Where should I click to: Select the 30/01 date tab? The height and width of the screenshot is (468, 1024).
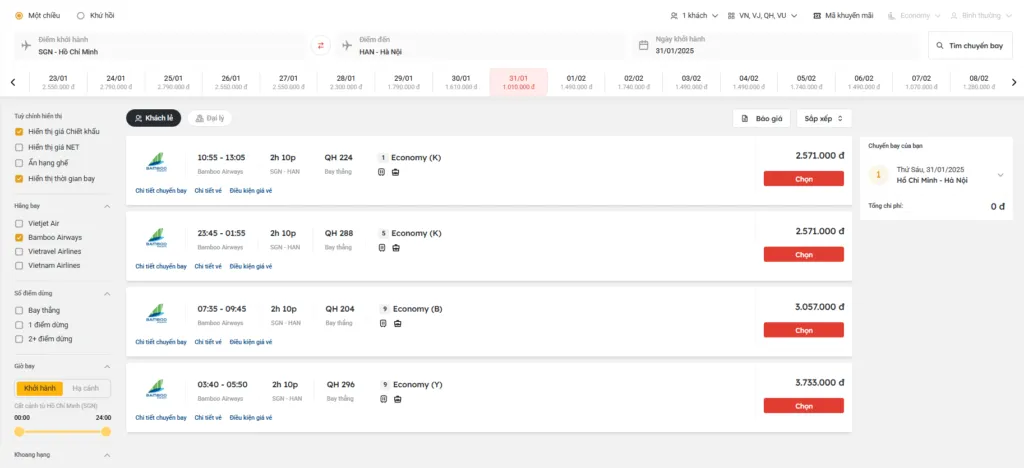[x=461, y=82]
